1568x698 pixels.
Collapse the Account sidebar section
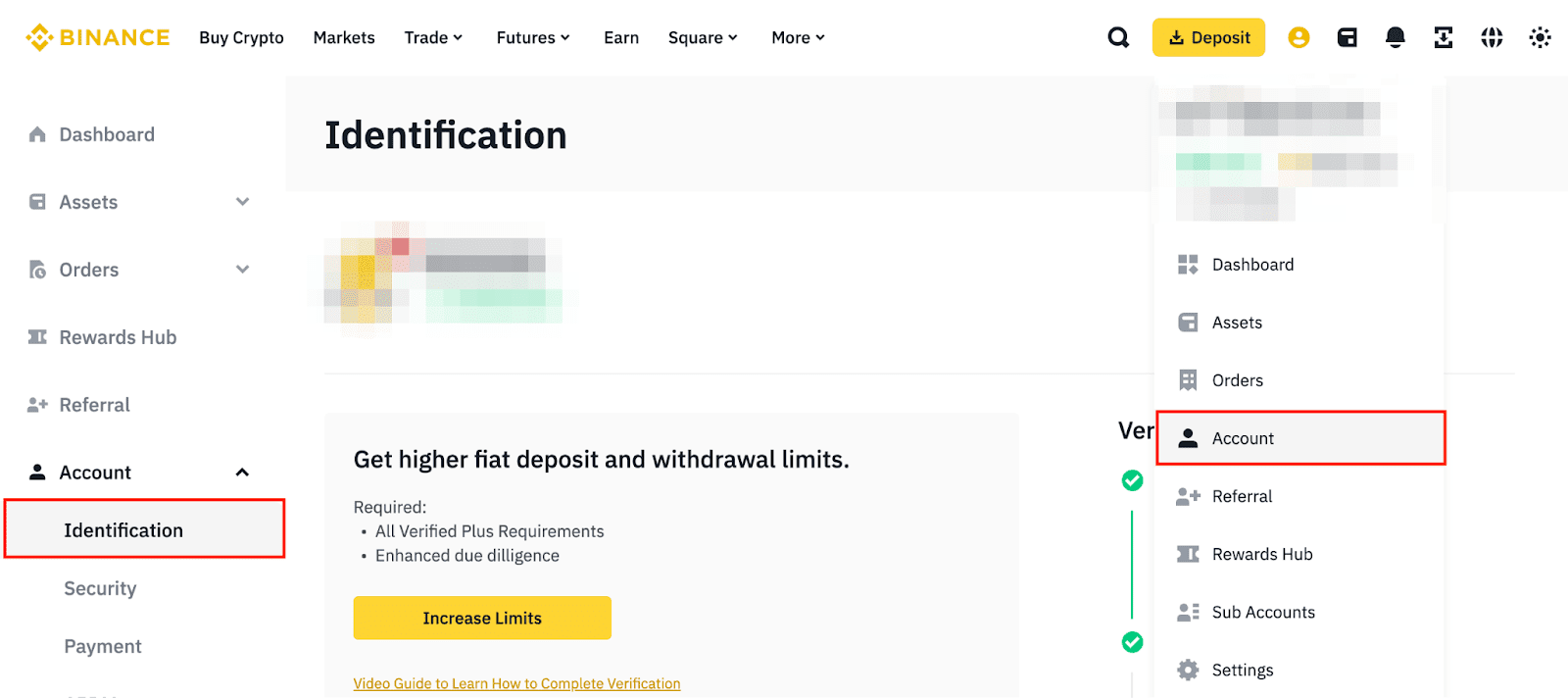pos(242,473)
